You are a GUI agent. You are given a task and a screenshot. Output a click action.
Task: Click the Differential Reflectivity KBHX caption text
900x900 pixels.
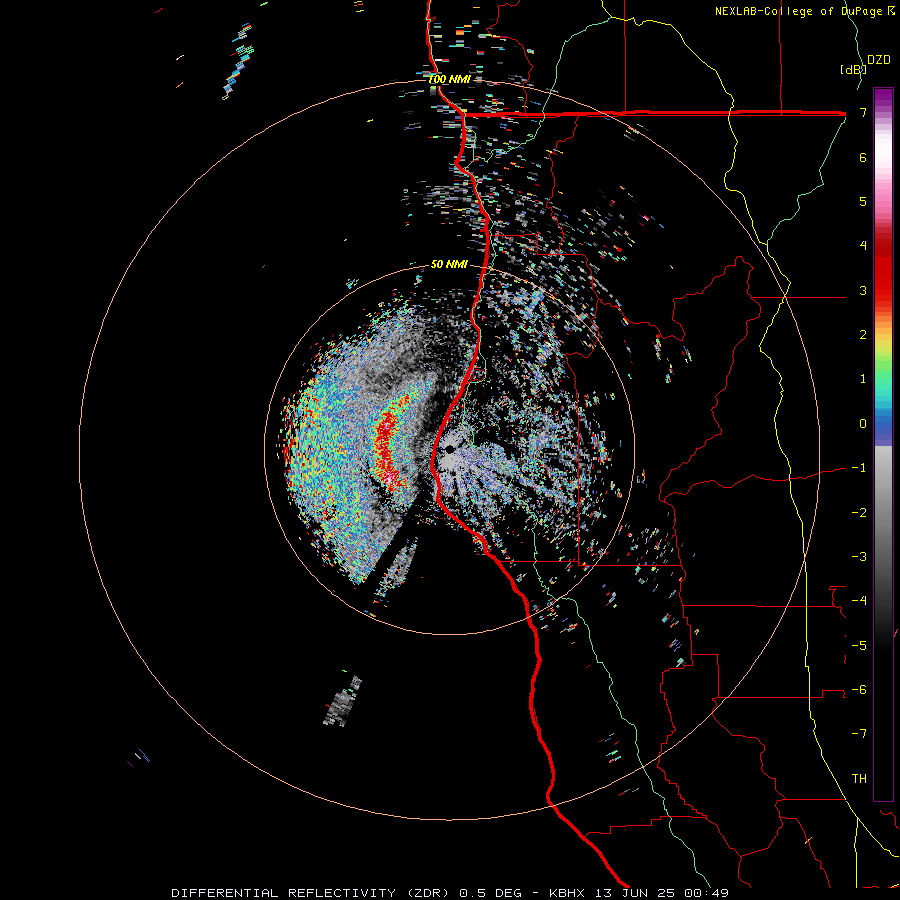450,893
